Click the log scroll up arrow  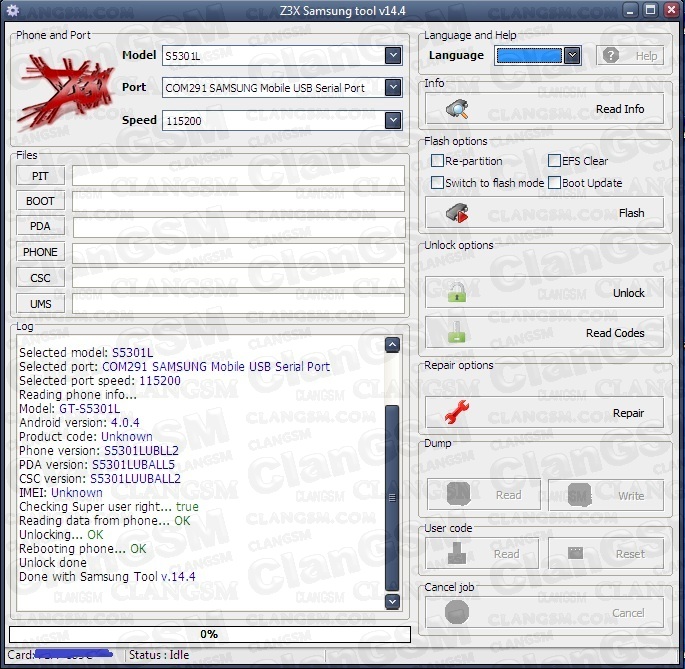coord(392,345)
